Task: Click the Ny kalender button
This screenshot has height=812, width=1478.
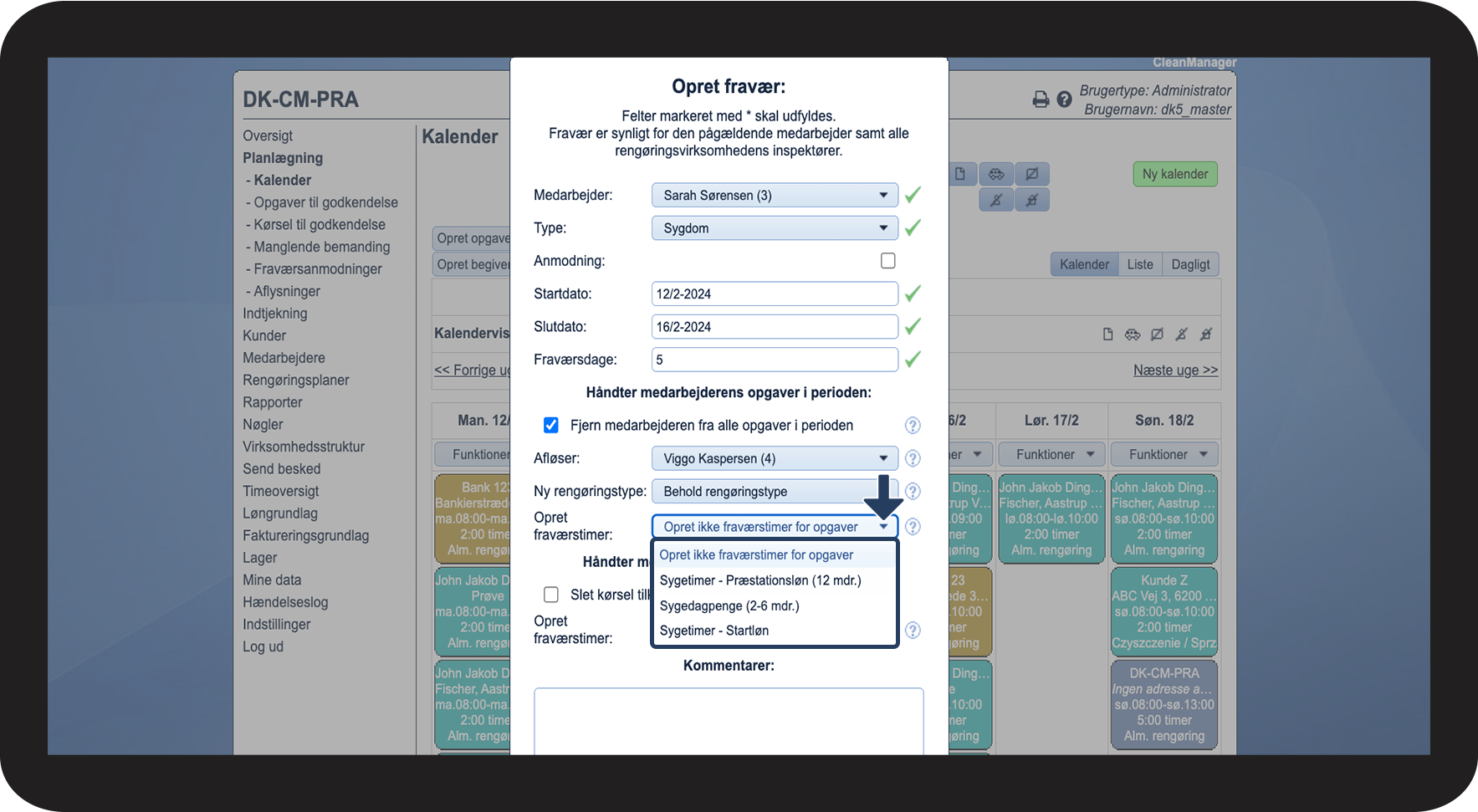Action: point(1175,174)
